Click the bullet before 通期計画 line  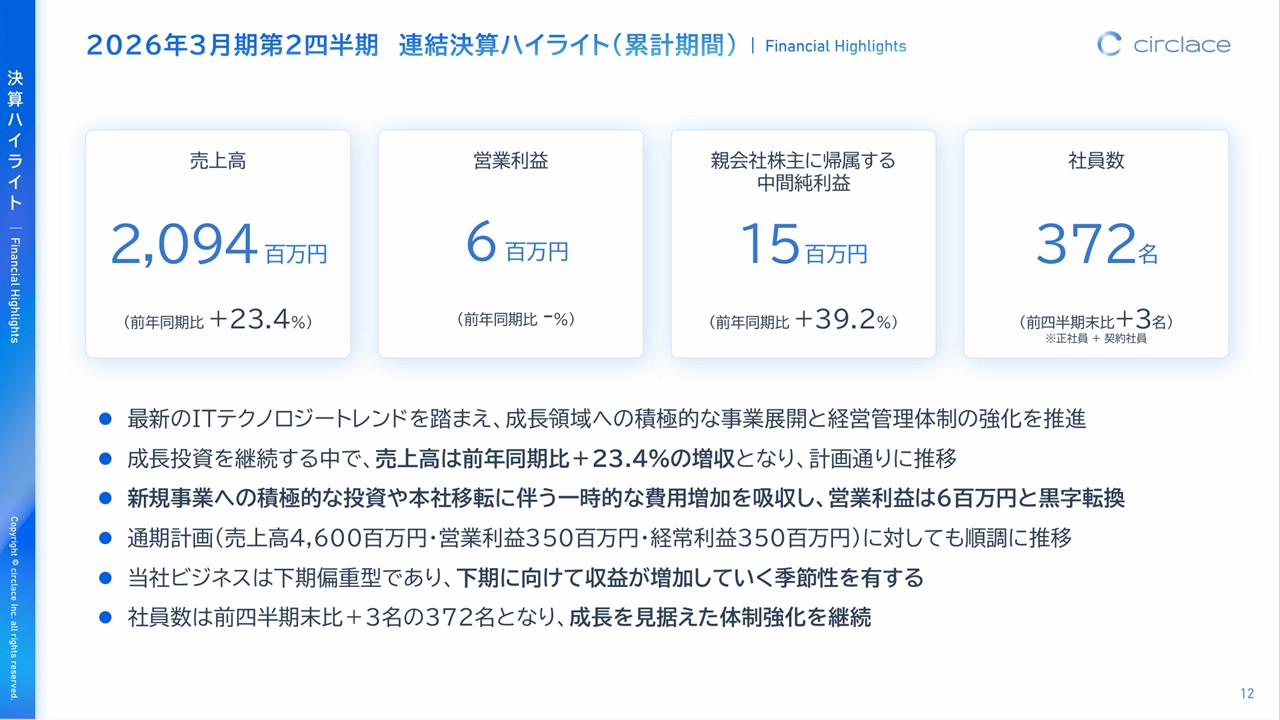[x=105, y=538]
